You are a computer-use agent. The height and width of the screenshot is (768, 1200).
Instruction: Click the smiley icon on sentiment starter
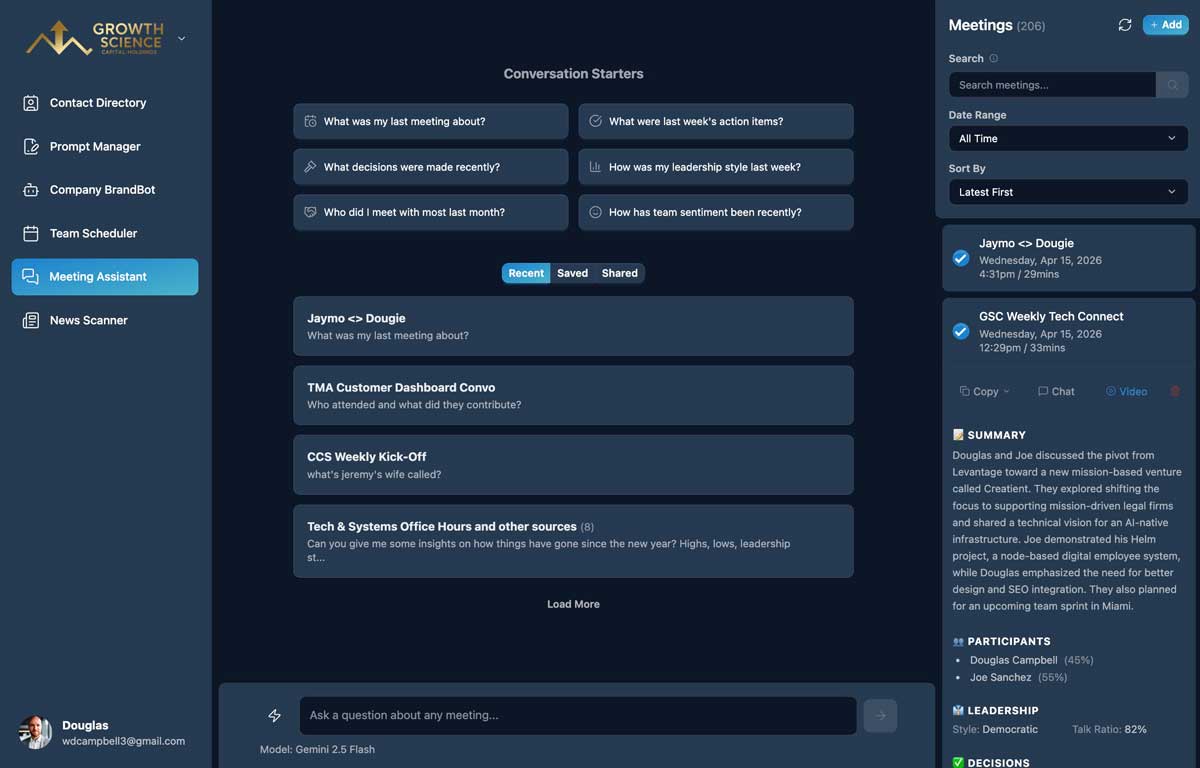pos(595,212)
